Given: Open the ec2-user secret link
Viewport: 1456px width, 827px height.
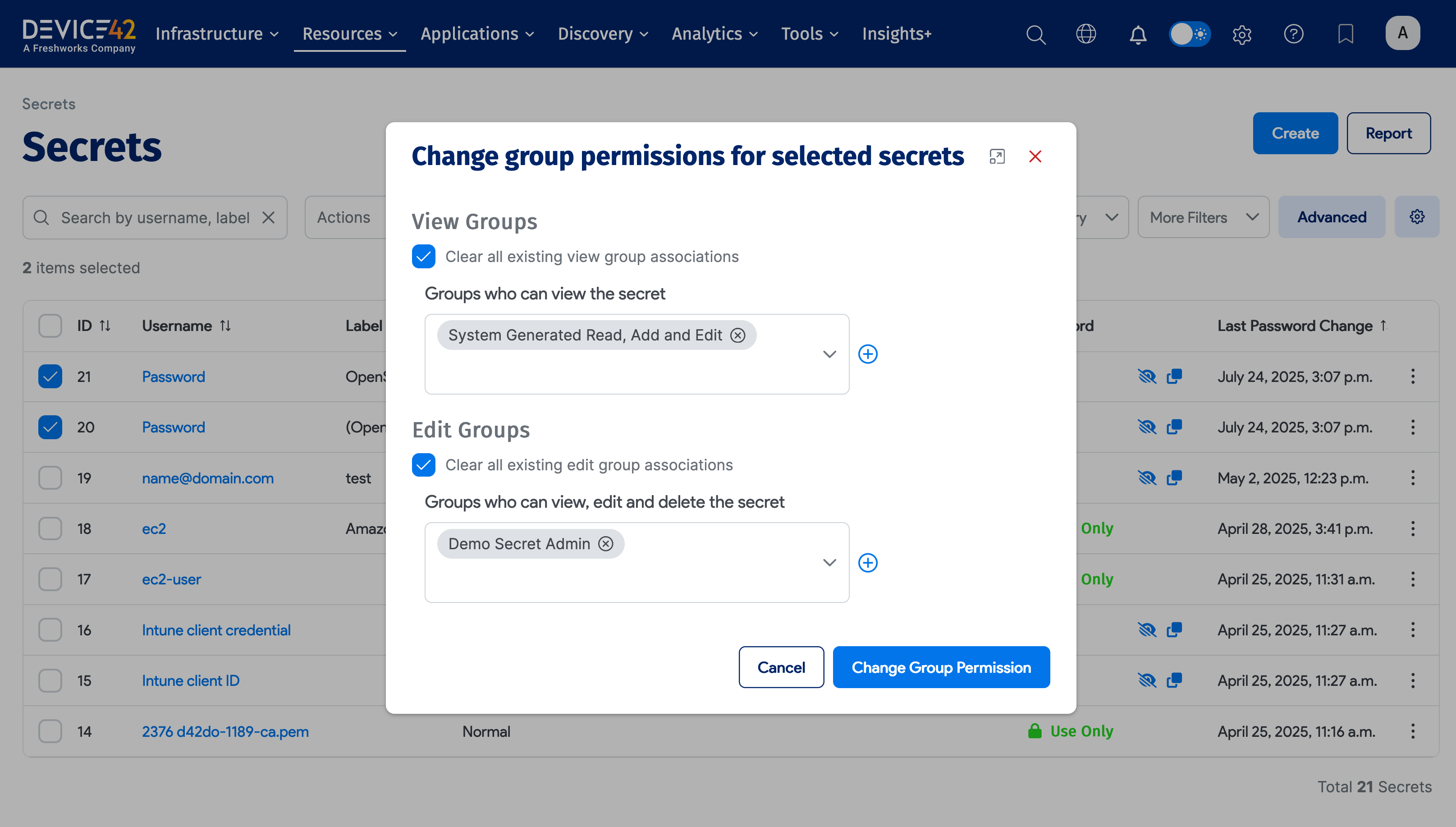Looking at the screenshot, I should click(171, 579).
